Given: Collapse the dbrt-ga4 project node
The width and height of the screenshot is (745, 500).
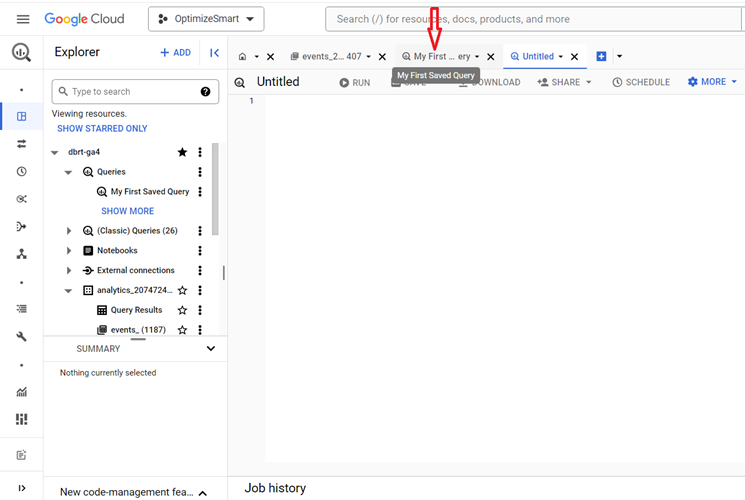Looking at the screenshot, I should click(x=55, y=152).
